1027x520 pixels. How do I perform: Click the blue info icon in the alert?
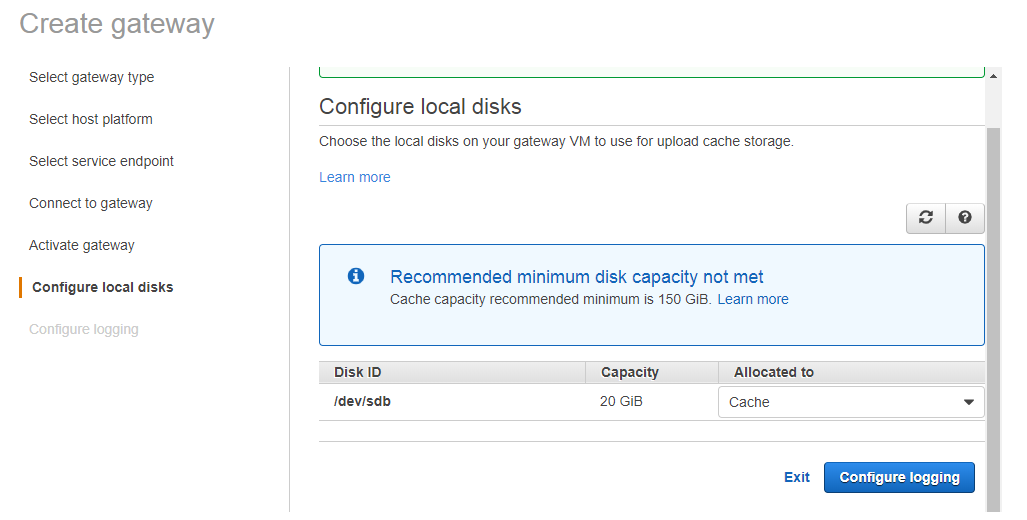[x=356, y=276]
